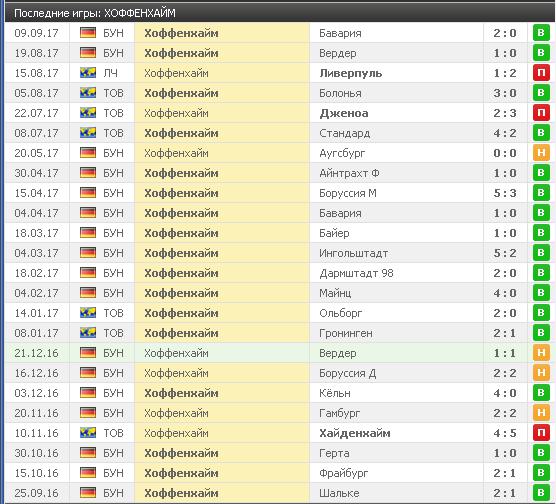Click the win badge in the Боруссия М row
This screenshot has height=504, width=556.
point(541,193)
